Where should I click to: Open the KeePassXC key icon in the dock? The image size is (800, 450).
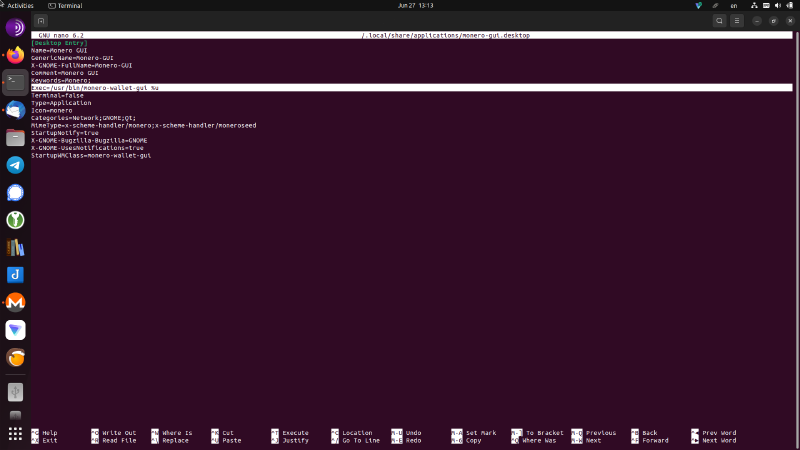pos(15,220)
